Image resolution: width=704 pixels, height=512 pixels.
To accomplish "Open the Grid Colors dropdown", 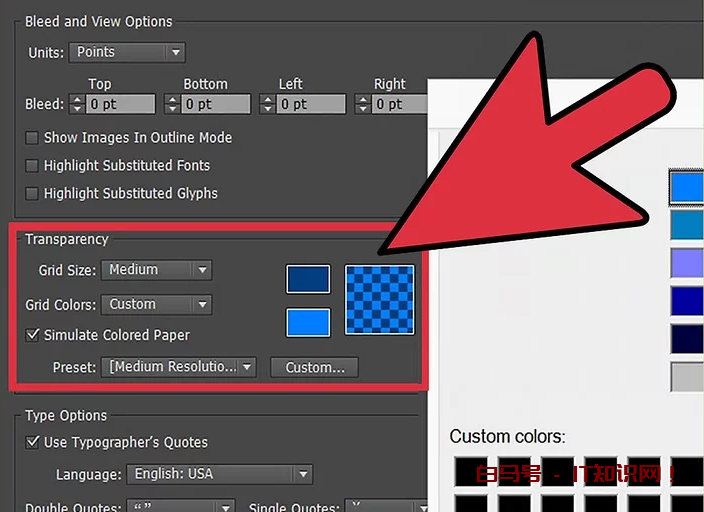I will coord(157,304).
